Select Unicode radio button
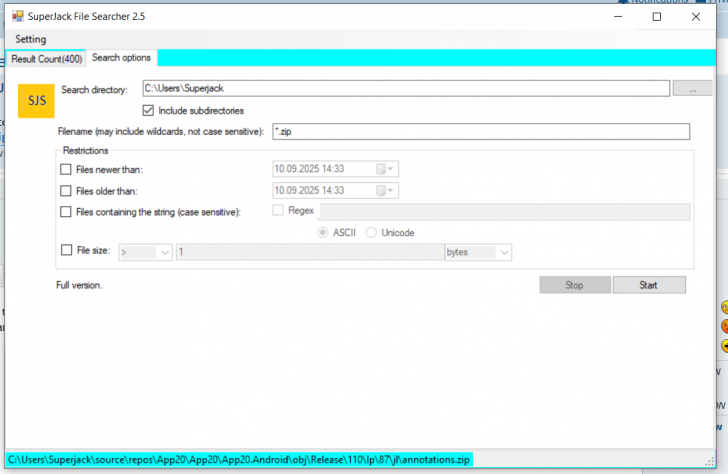 371,233
